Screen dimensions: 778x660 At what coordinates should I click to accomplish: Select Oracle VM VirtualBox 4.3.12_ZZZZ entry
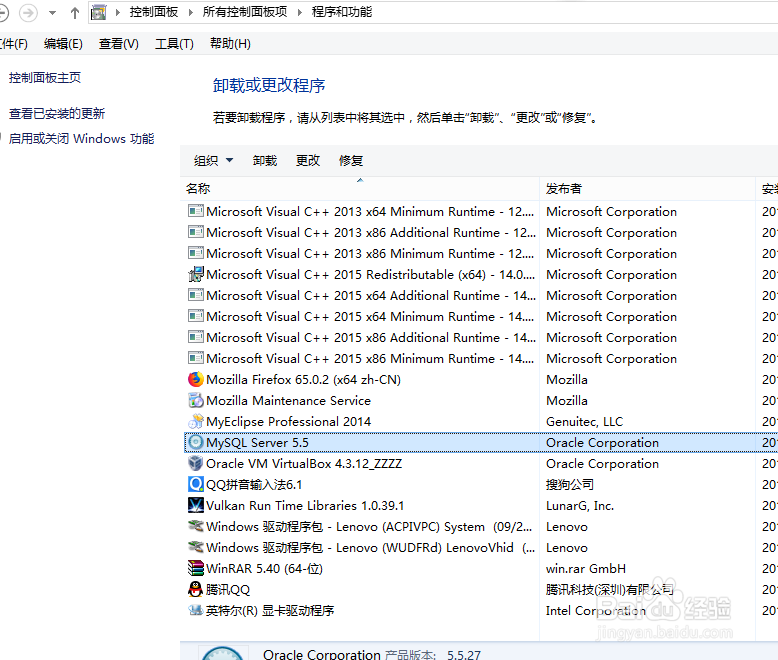304,463
